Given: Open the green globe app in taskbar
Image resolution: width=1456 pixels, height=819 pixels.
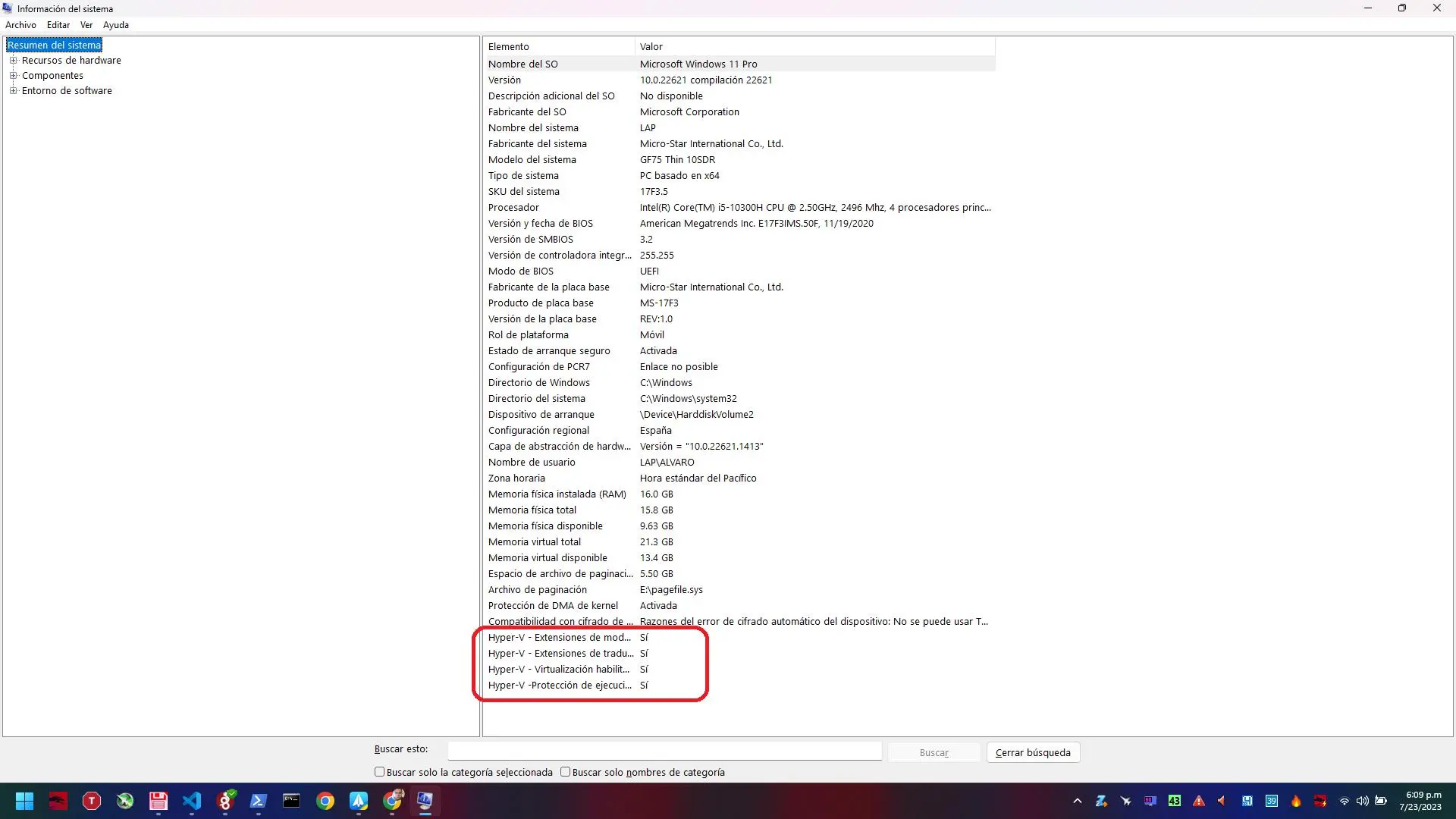Looking at the screenshot, I should 125,801.
